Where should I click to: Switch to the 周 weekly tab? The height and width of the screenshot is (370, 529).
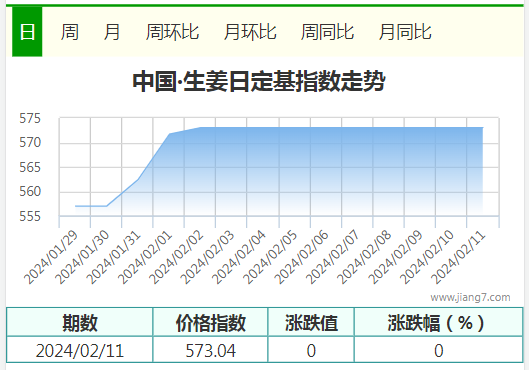pyautogui.click(x=69, y=32)
